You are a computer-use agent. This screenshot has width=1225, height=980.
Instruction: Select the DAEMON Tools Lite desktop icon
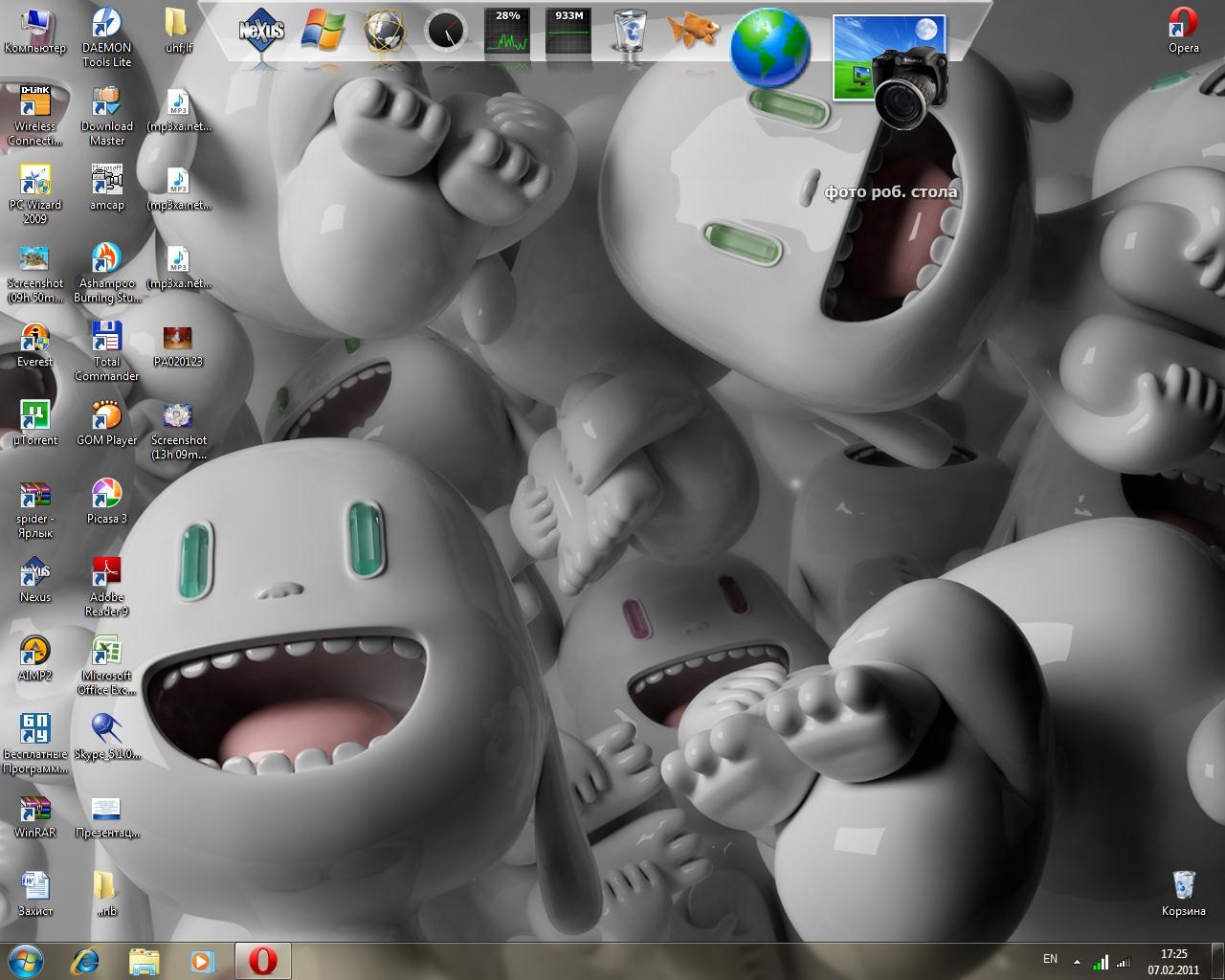106,24
